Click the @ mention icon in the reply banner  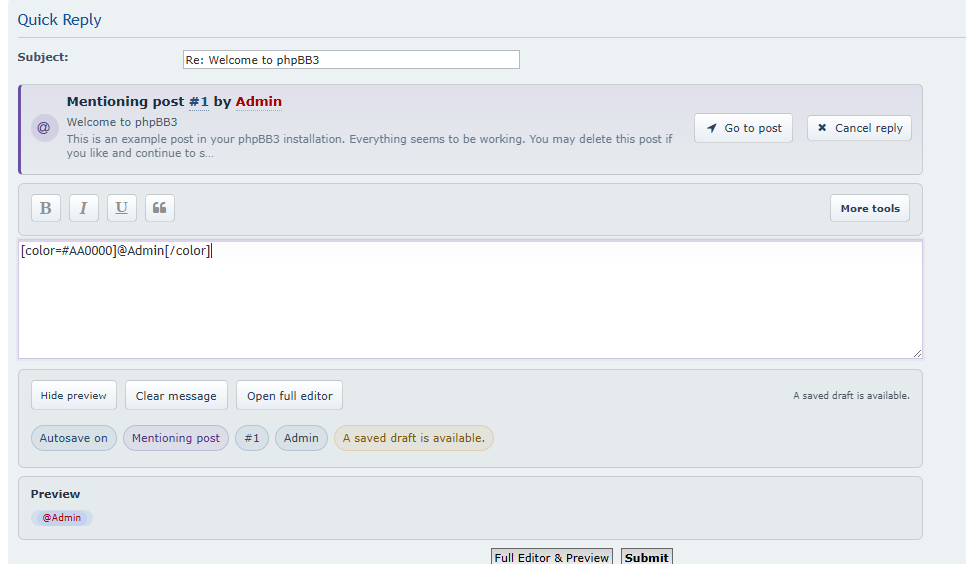(44, 128)
